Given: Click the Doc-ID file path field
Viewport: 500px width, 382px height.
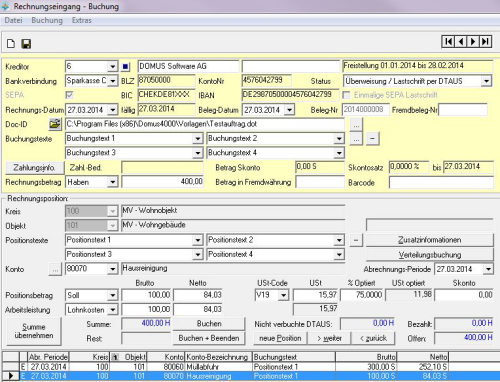Looking at the screenshot, I should [x=205, y=124].
